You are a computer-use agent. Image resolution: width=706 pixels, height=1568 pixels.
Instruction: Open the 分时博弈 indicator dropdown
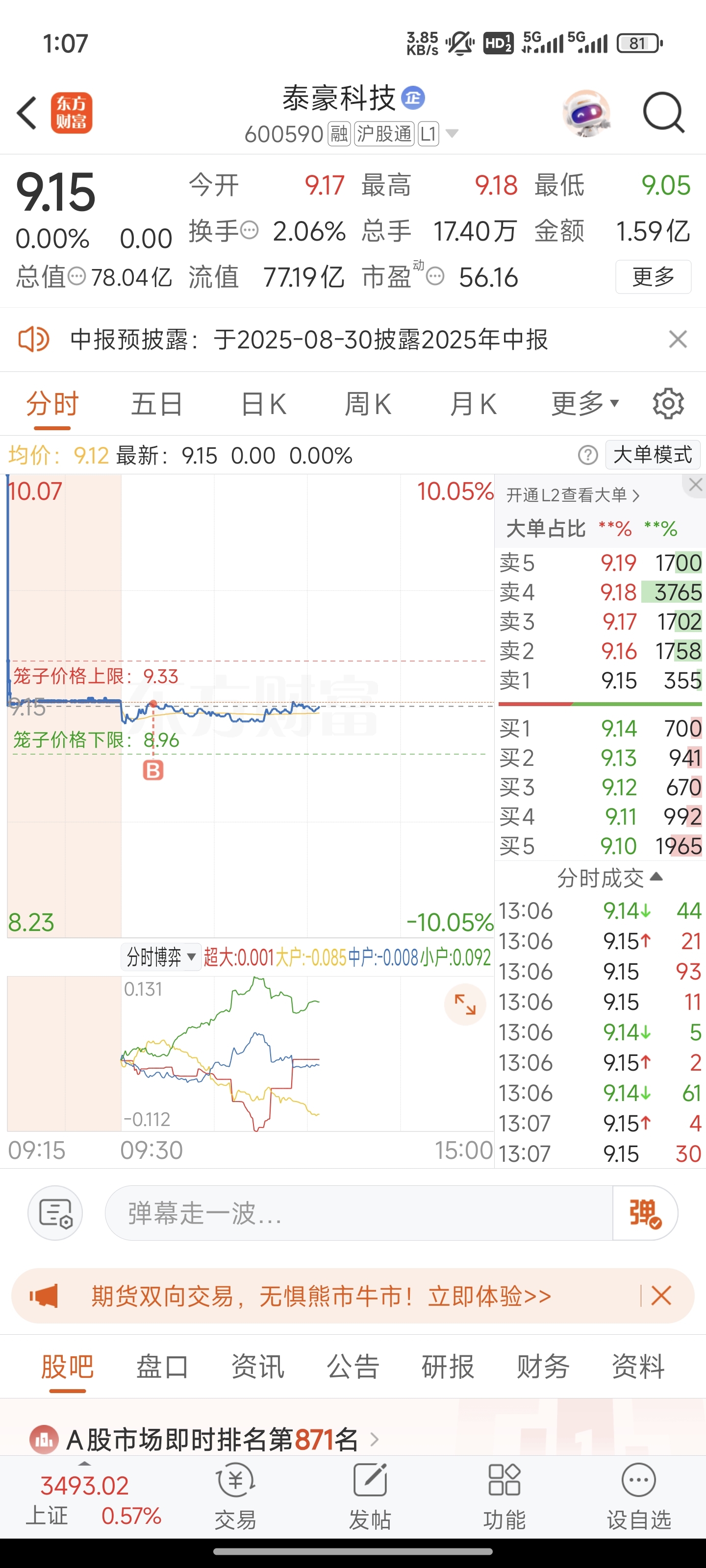coord(161,957)
